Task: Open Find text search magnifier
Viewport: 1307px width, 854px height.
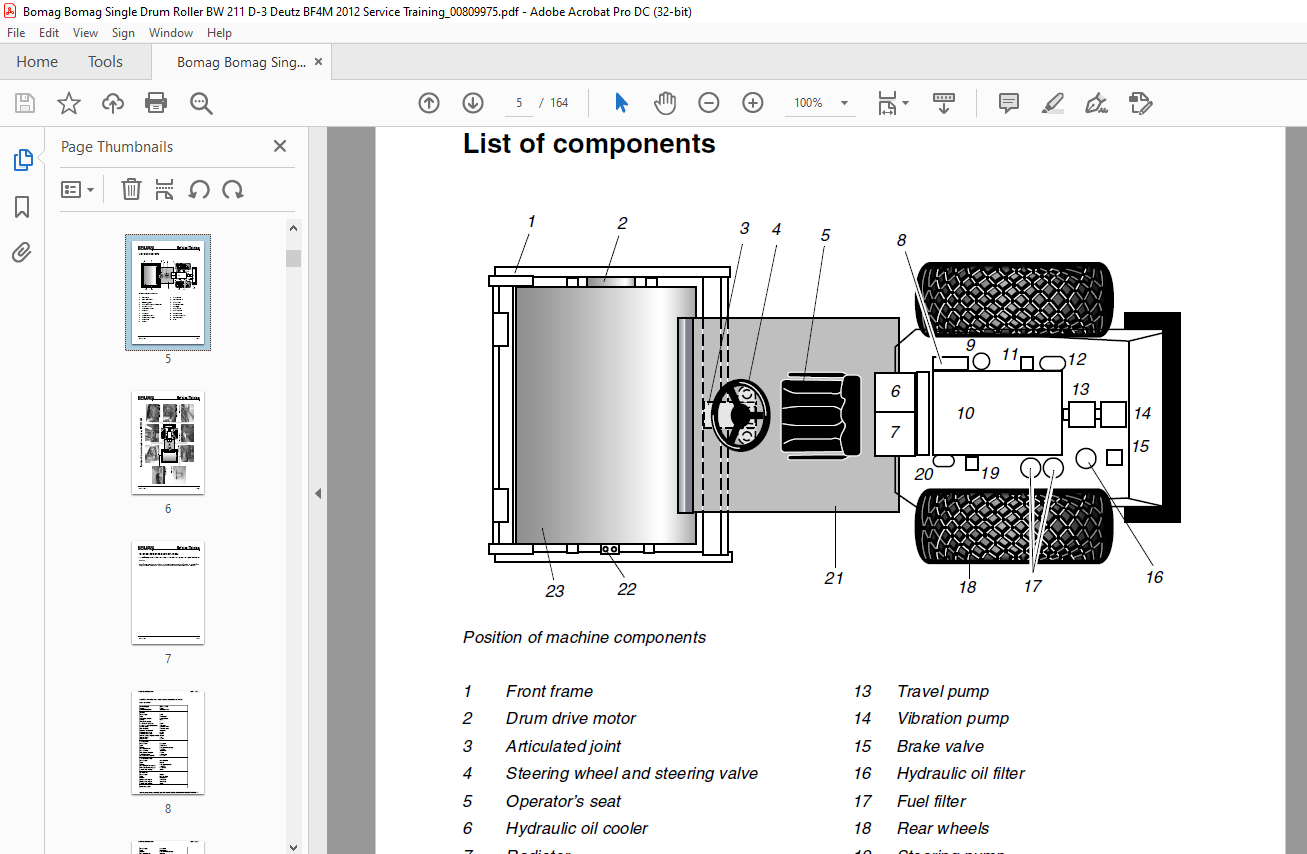Action: coord(201,103)
